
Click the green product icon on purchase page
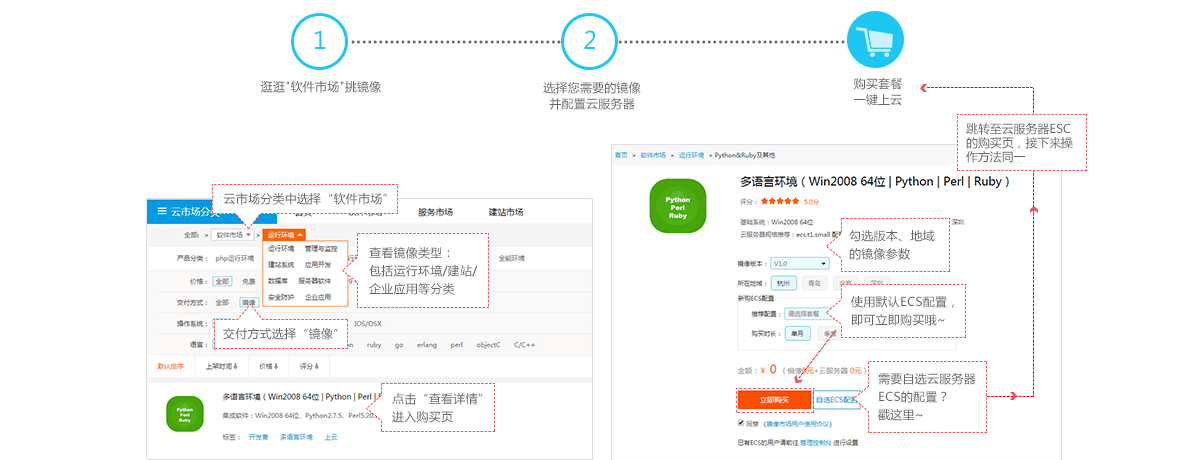678,207
